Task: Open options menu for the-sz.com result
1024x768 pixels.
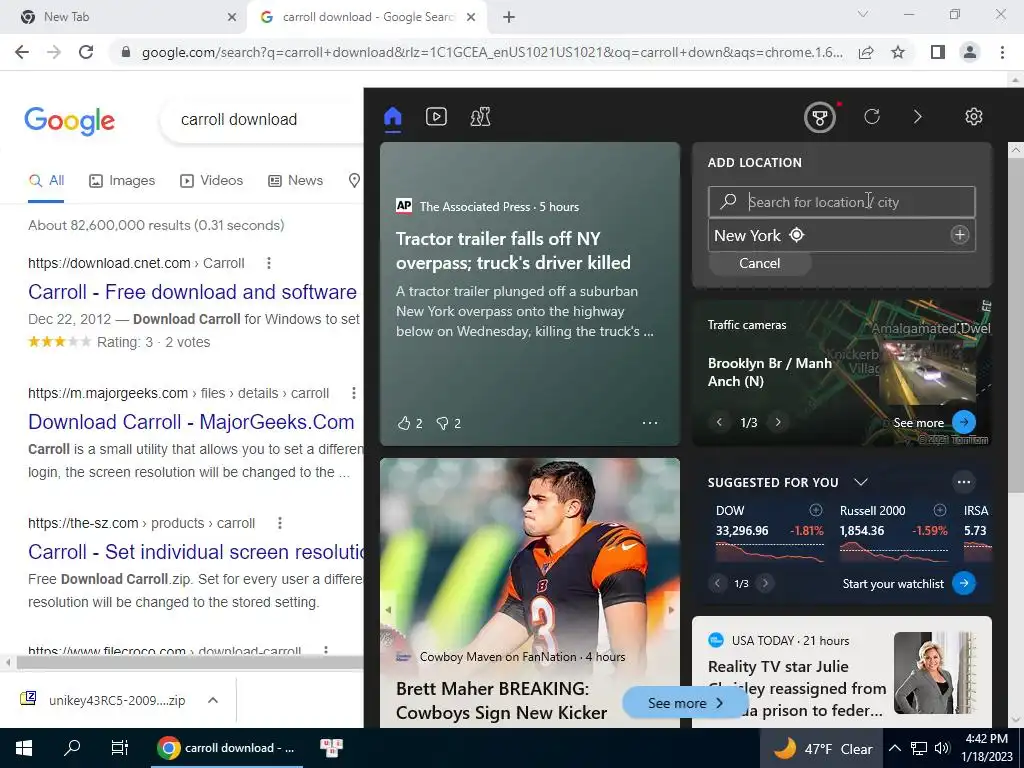Action: [x=280, y=523]
